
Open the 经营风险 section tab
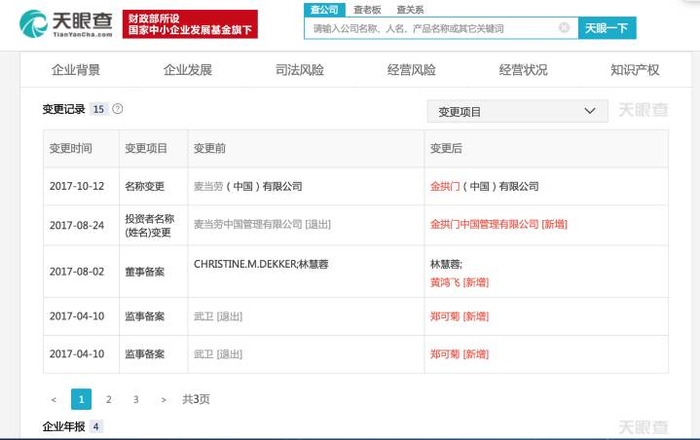[x=412, y=70]
